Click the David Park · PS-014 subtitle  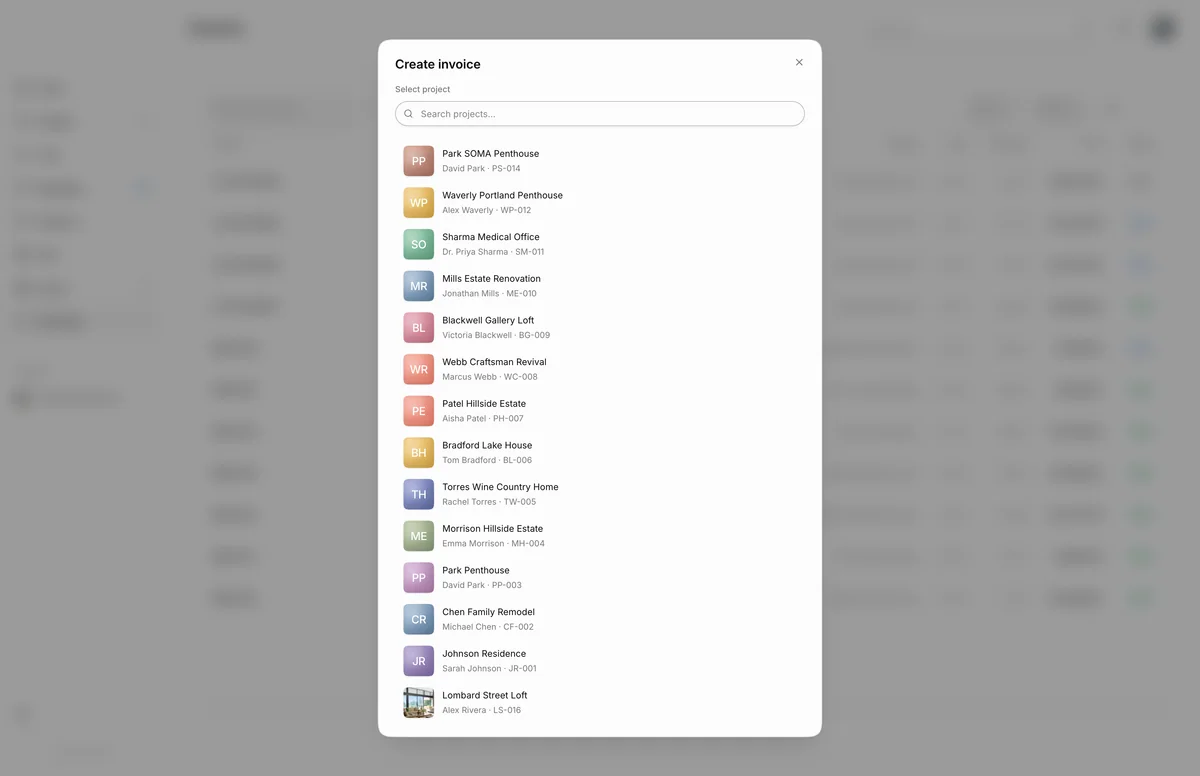(x=482, y=169)
